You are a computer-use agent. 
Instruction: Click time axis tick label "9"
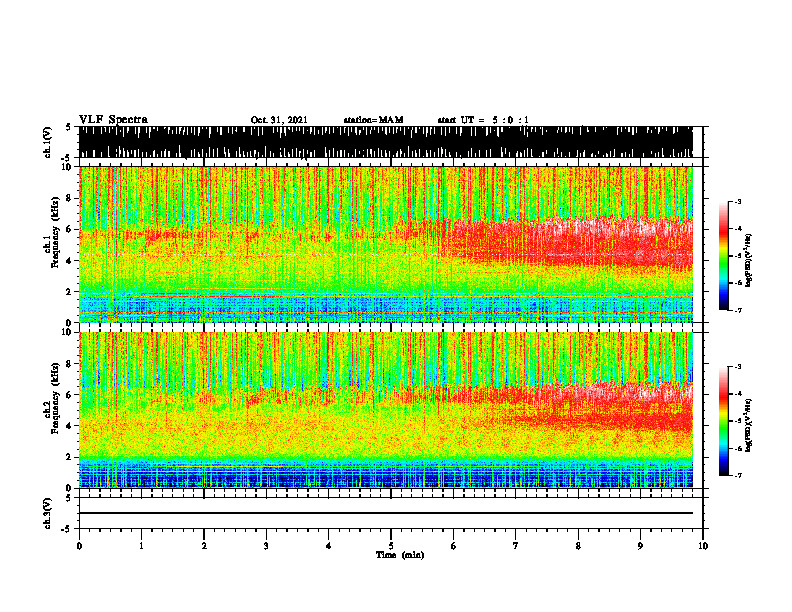tap(640, 546)
